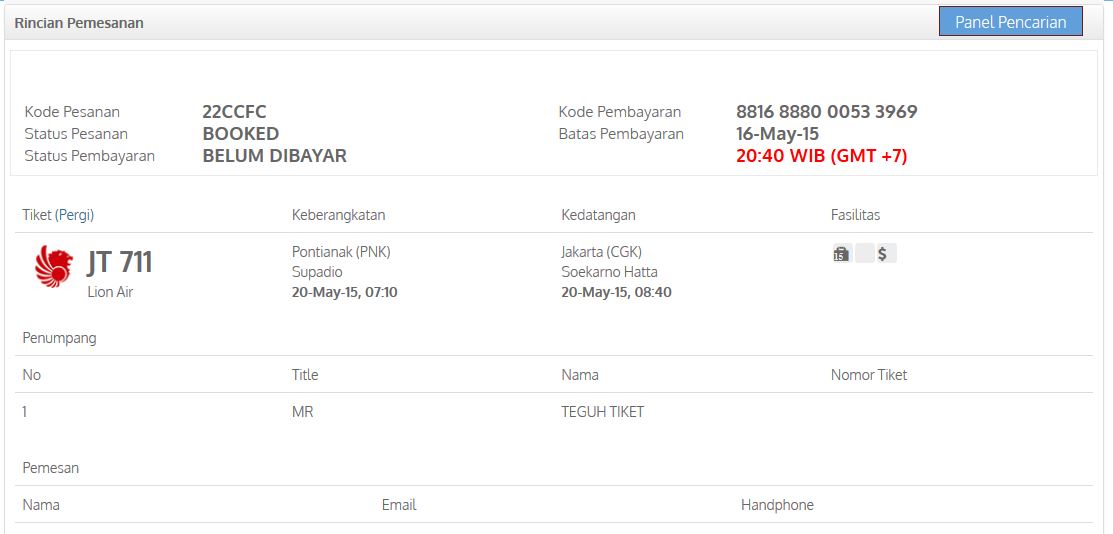Click the Rincian Pemesanan panel title

(x=79, y=23)
